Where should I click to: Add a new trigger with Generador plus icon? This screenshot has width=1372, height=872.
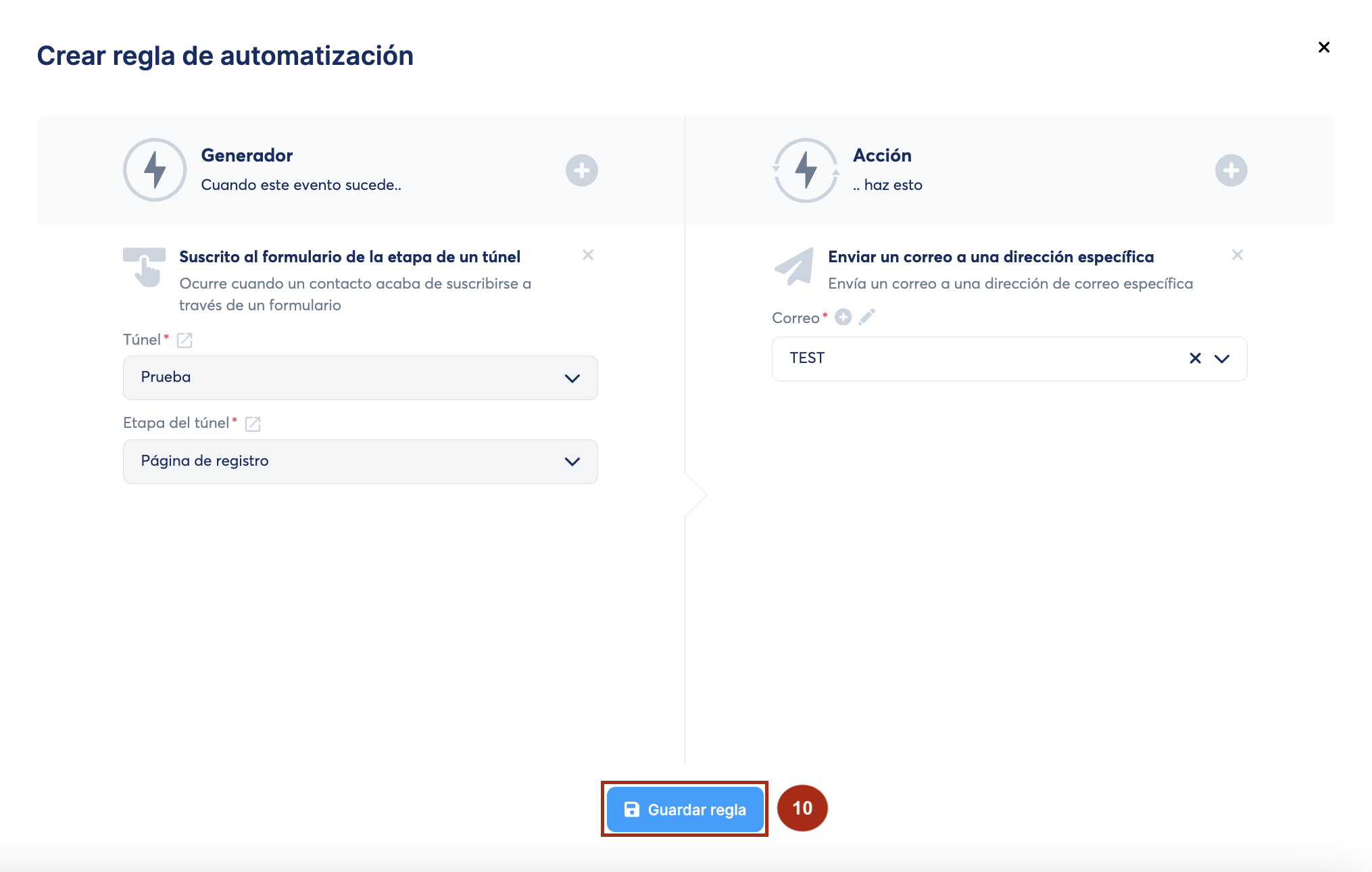(x=581, y=170)
